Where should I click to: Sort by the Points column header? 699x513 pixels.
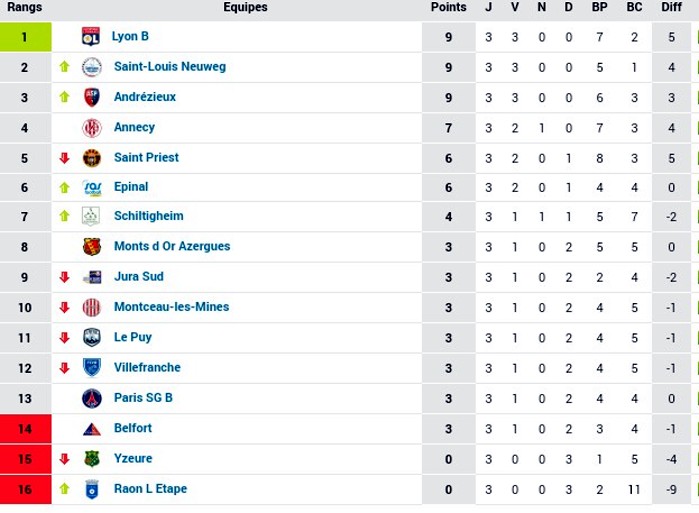(448, 7)
